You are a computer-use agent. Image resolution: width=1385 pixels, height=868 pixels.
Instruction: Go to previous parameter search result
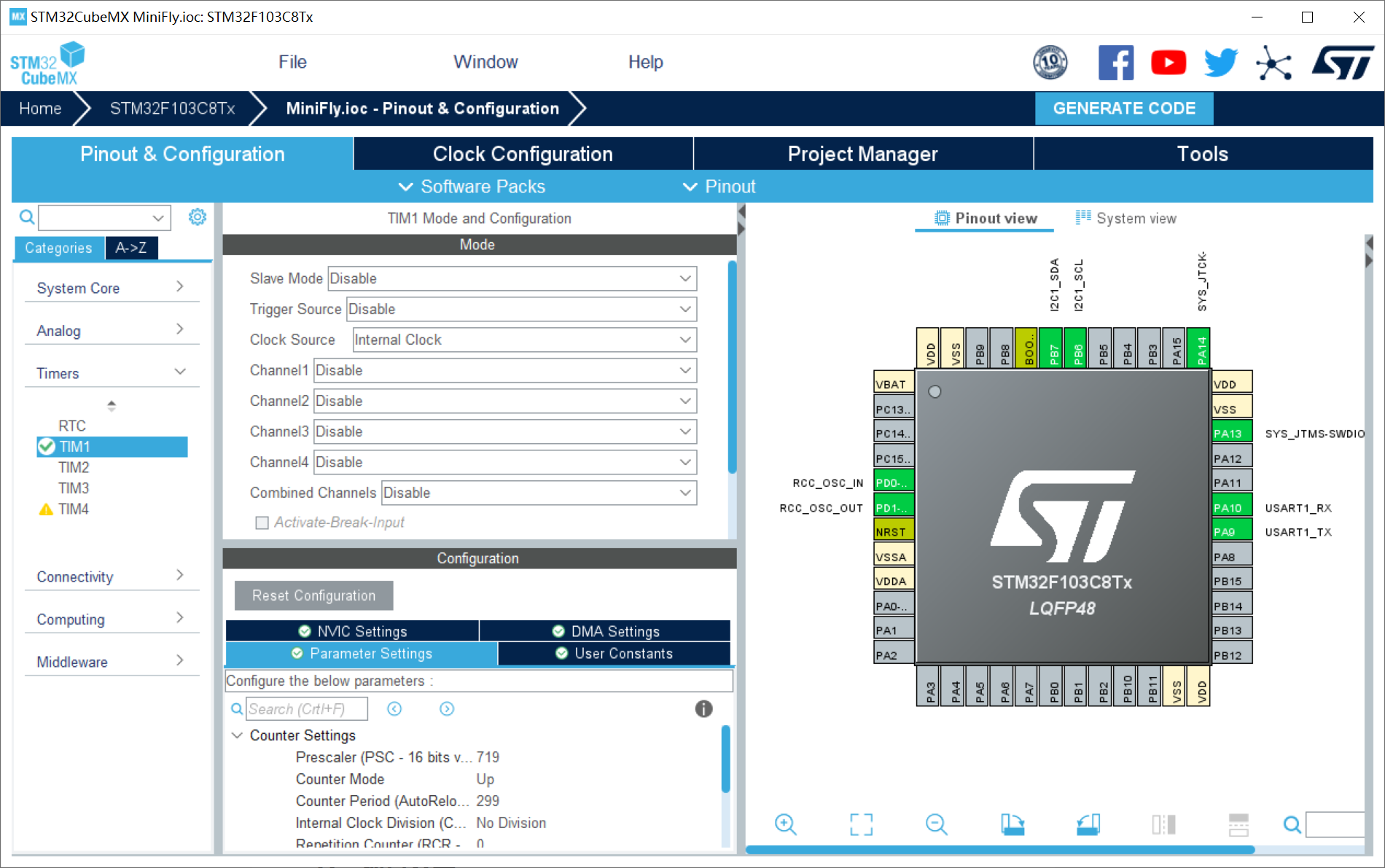coord(394,708)
